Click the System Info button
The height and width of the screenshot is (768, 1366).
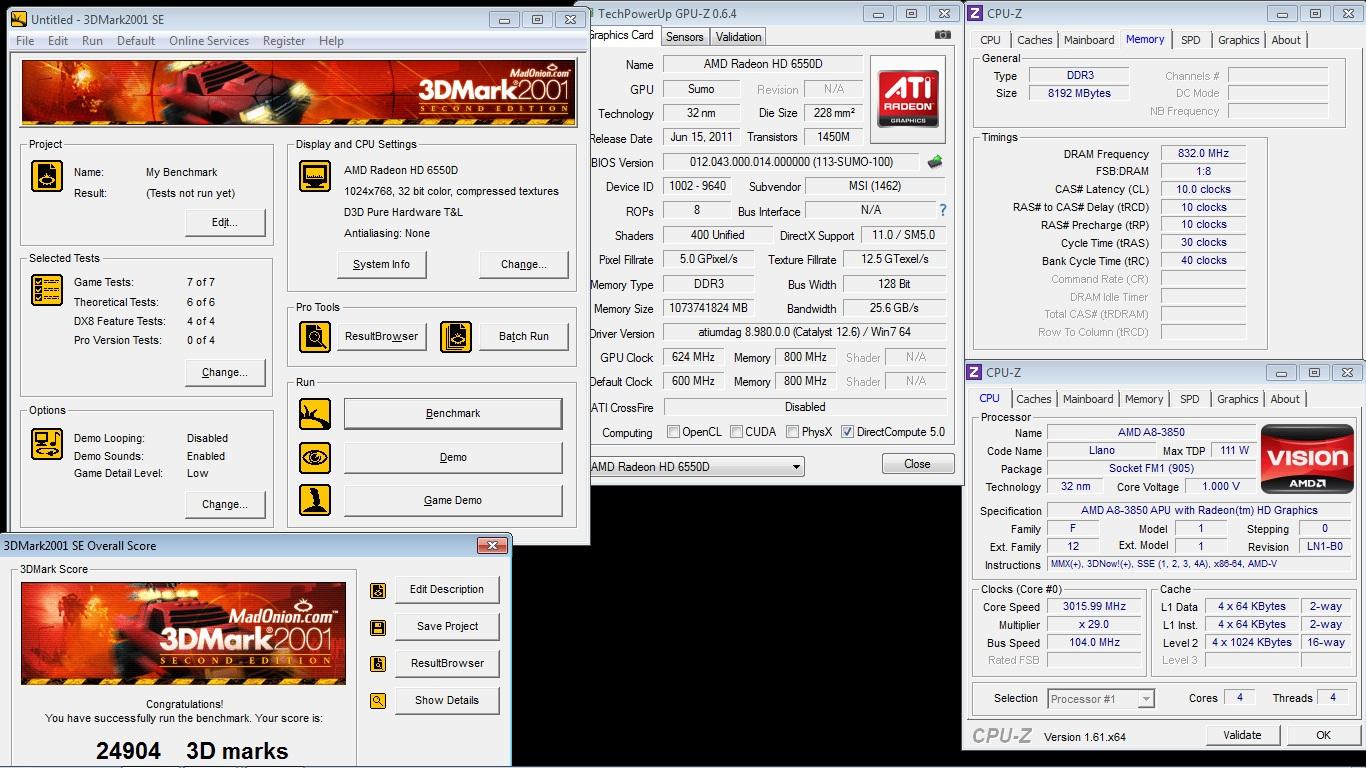381,264
